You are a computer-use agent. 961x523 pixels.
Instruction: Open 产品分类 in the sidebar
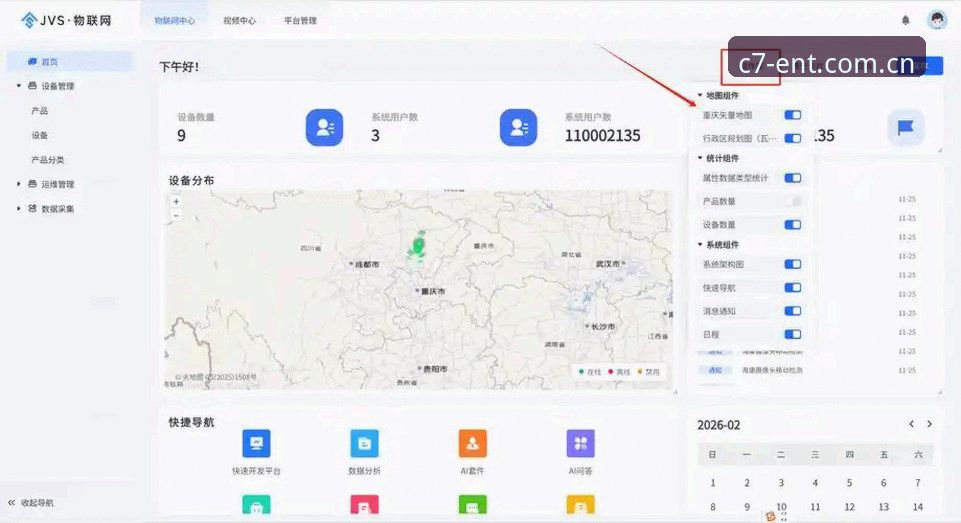tap(48, 160)
